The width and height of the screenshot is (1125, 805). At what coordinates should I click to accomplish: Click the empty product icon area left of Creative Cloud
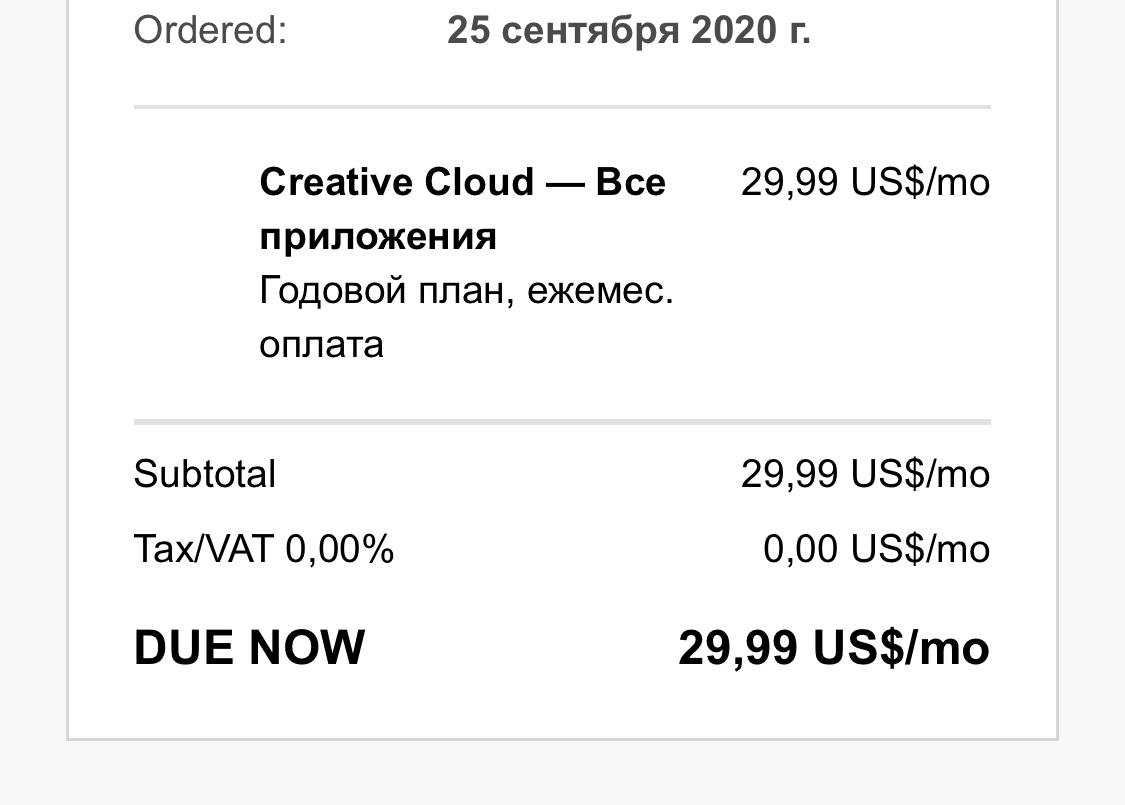pos(195,208)
